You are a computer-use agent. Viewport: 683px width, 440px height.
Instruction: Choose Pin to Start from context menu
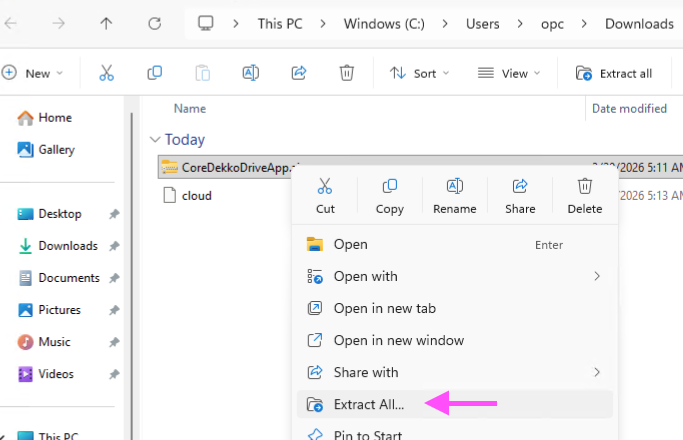click(454, 433)
